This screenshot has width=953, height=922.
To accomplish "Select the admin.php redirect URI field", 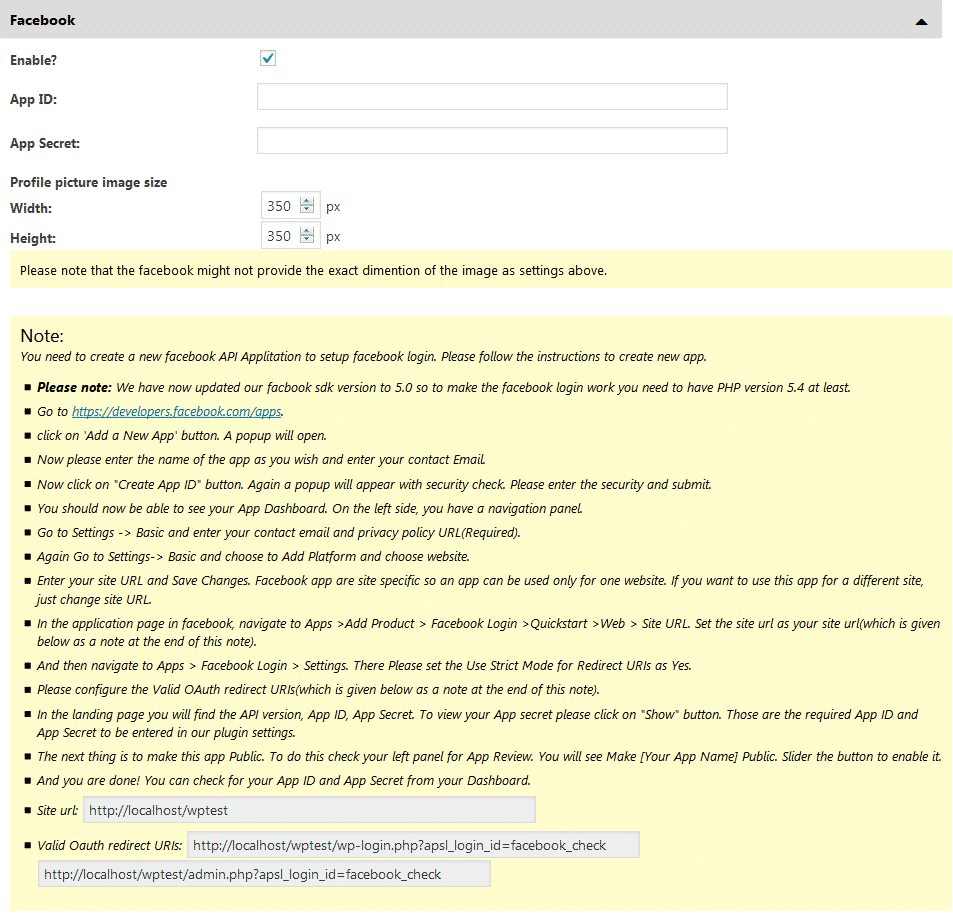I will [264, 875].
